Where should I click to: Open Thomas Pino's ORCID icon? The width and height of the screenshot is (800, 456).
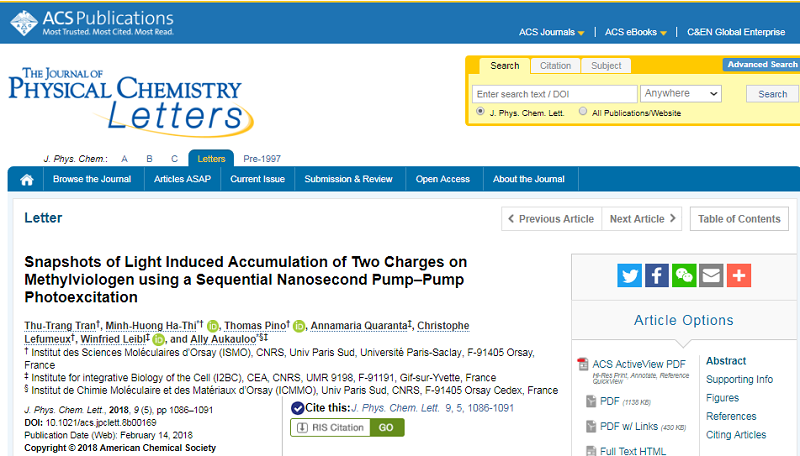tap(298, 326)
